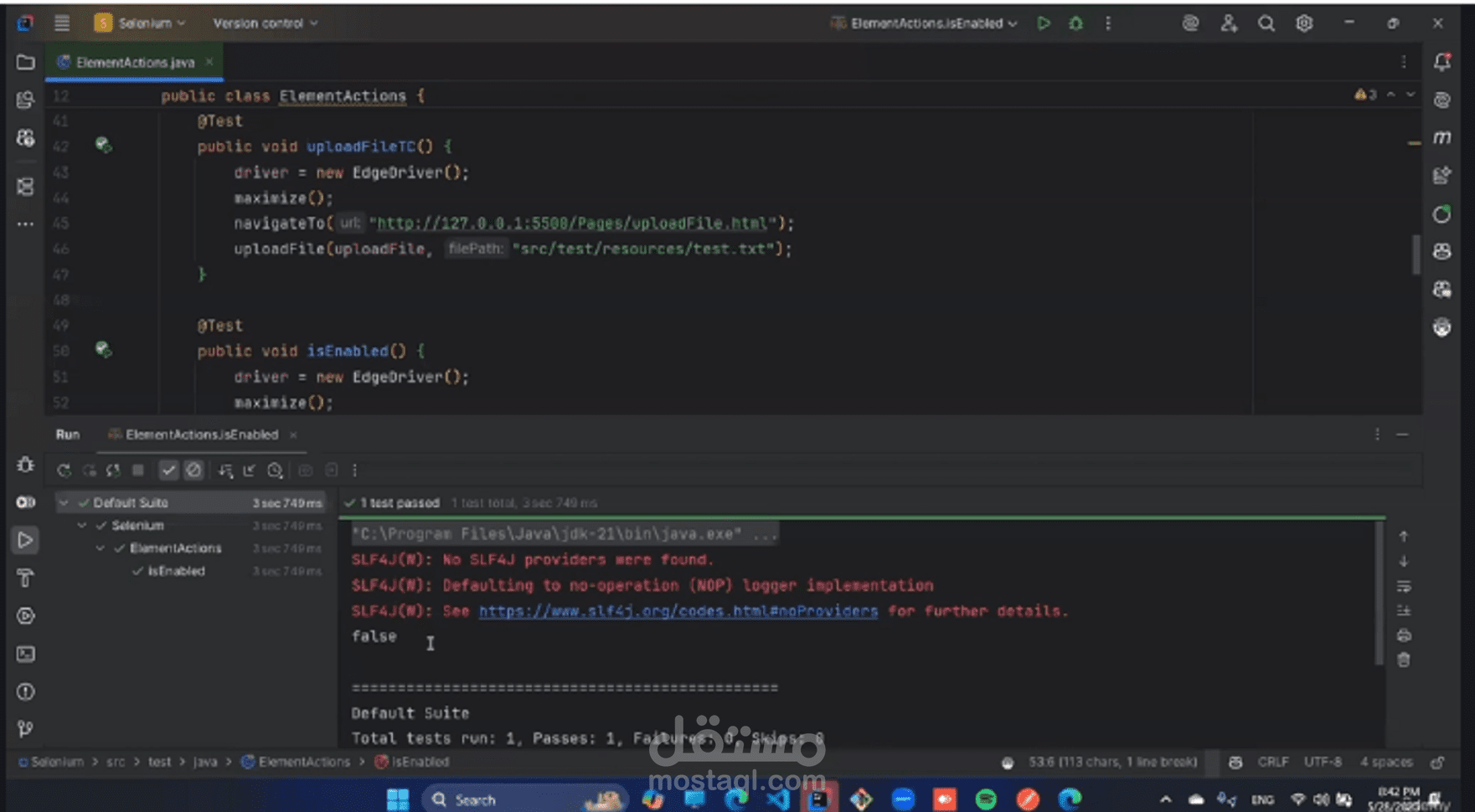The height and width of the screenshot is (812, 1475).
Task: Open the slf4j.org noProviders link
Action: (678, 611)
